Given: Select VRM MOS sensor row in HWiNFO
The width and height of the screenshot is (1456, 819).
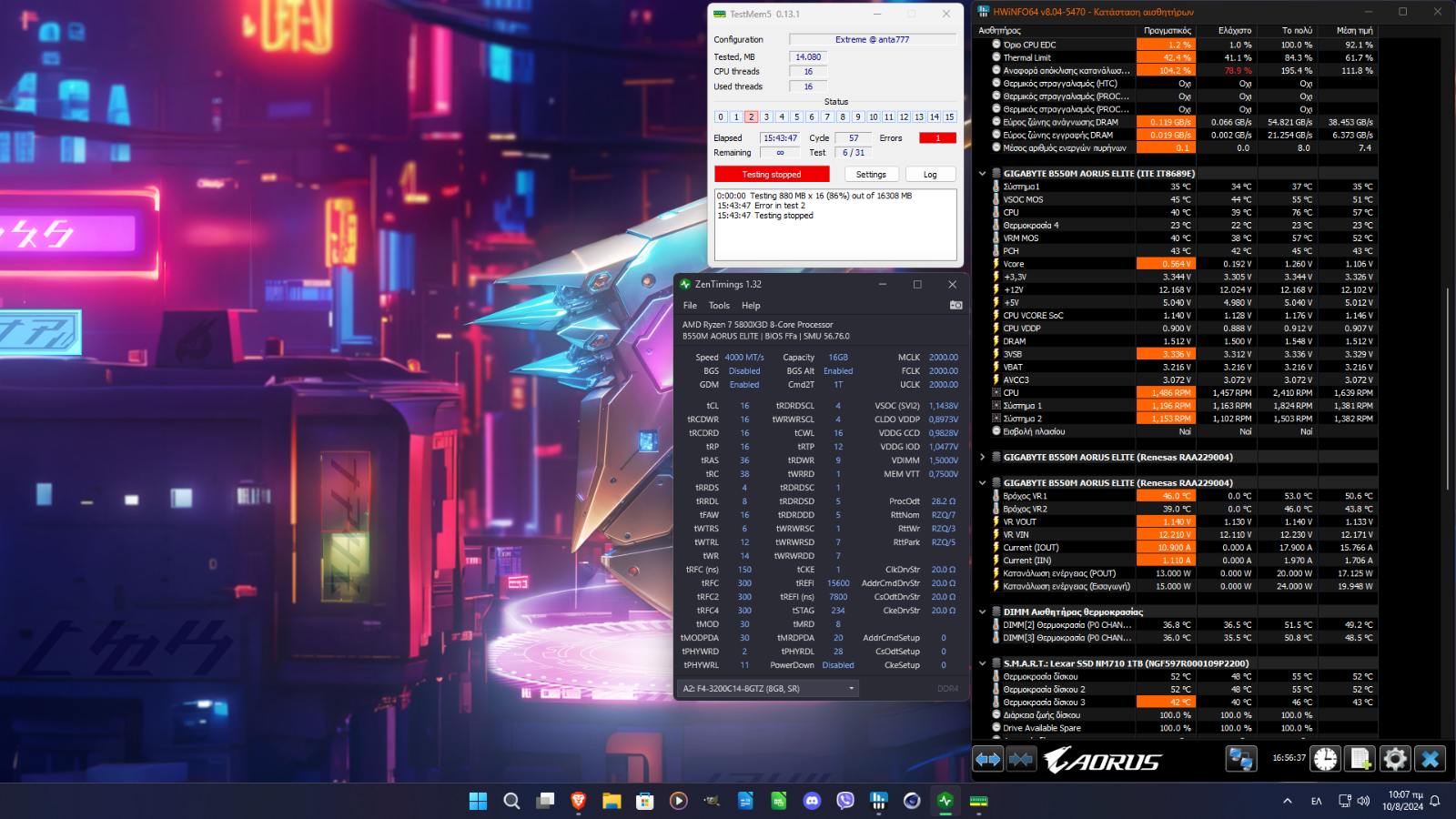Looking at the screenshot, I should pyautogui.click(x=1183, y=238).
